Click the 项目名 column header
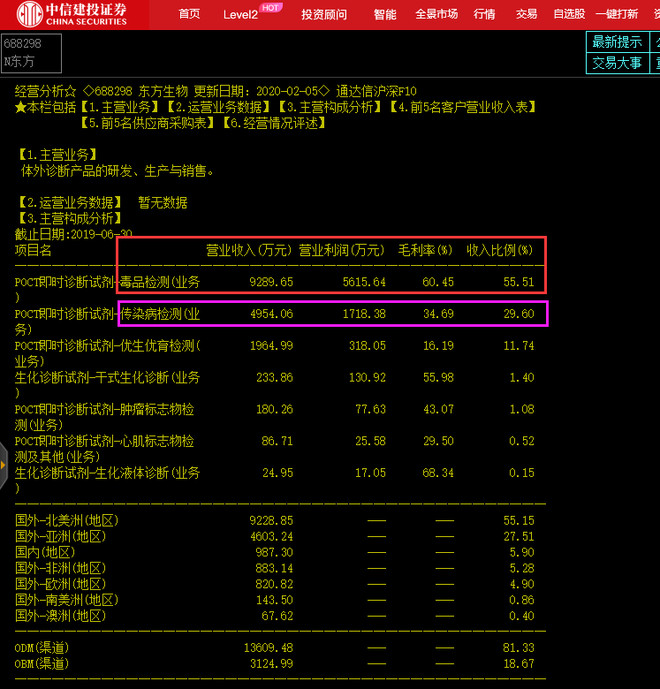The image size is (660, 689). tap(33, 250)
